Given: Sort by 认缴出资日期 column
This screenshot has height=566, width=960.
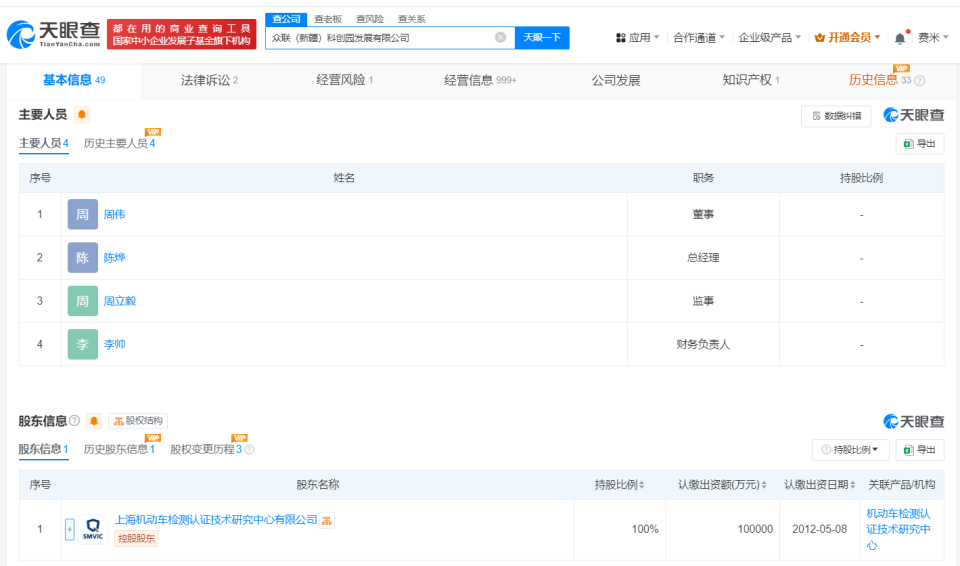Looking at the screenshot, I should click(819, 485).
